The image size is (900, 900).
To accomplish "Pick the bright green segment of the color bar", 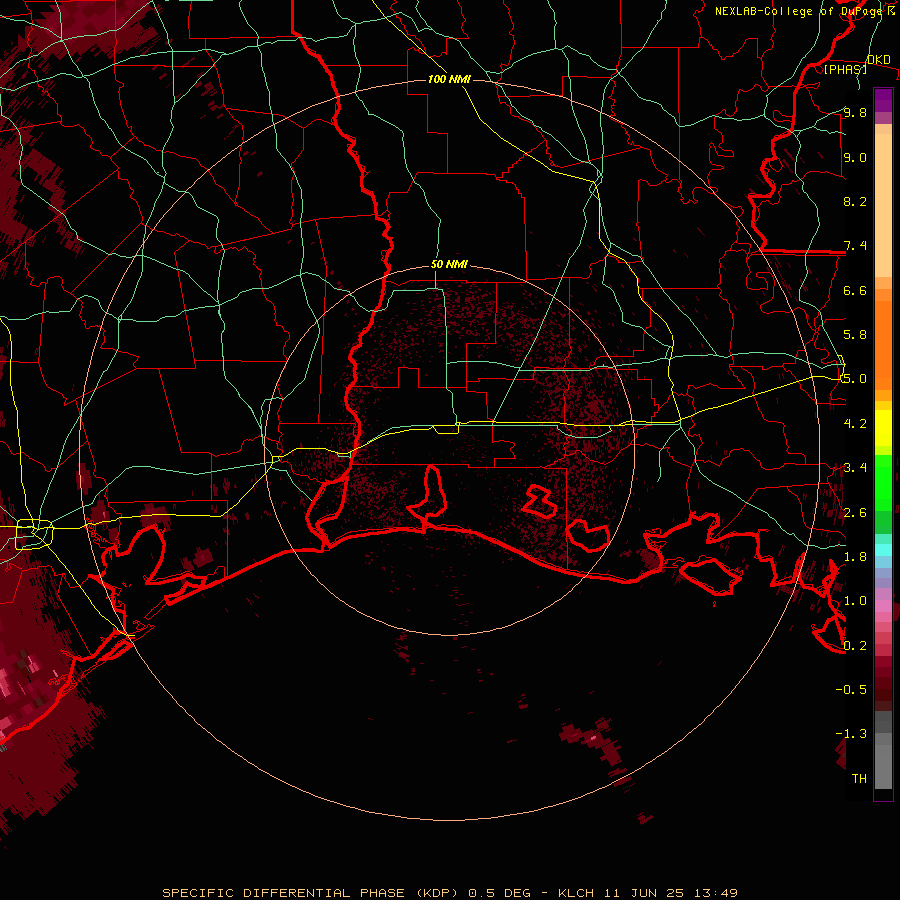I will [883, 481].
